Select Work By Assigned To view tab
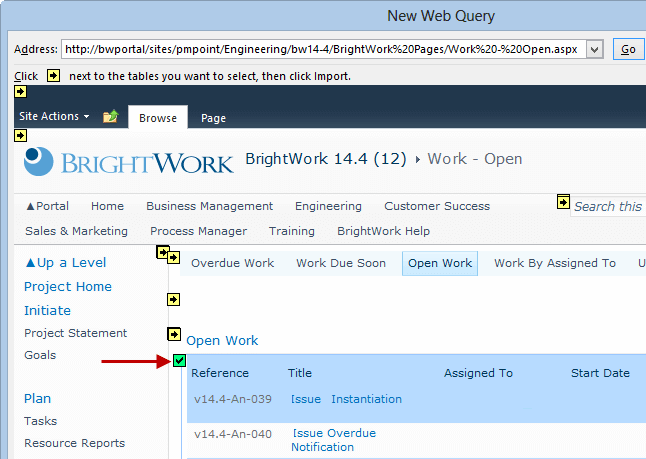The height and width of the screenshot is (459, 646). (x=555, y=263)
